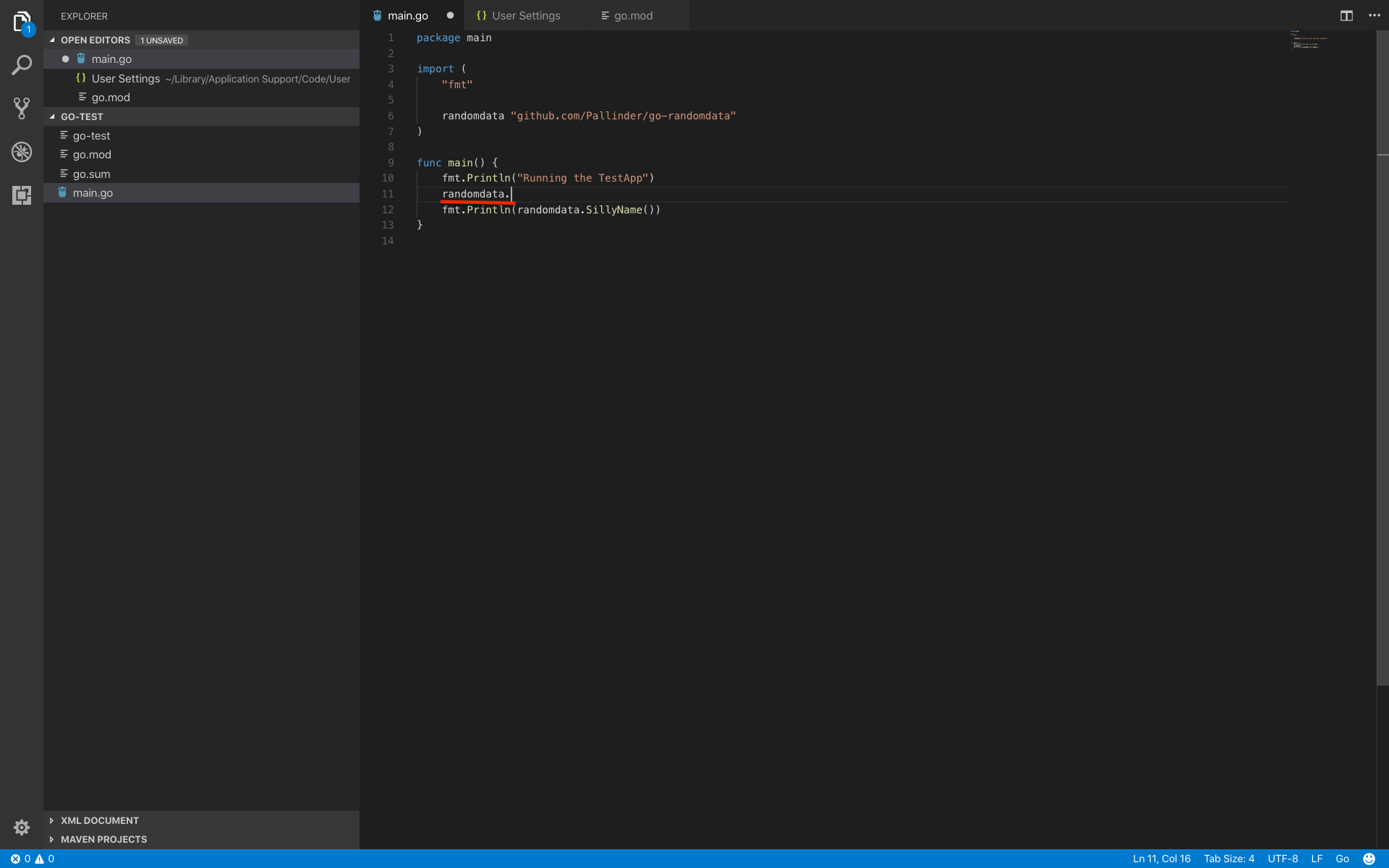This screenshot has width=1389, height=868.
Task: Switch to the go.mod tab
Action: (633, 15)
